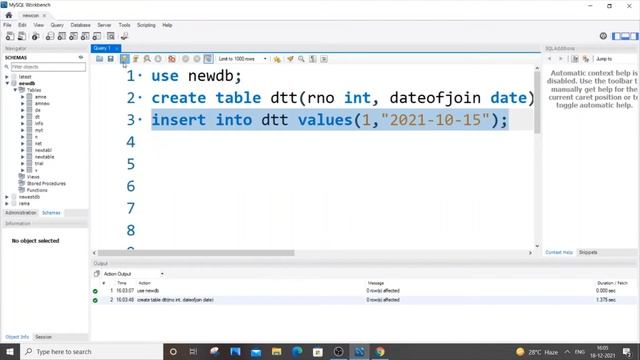This screenshot has height=360, width=640.
Task: Switch to the Snippets tab
Action: coord(588,252)
